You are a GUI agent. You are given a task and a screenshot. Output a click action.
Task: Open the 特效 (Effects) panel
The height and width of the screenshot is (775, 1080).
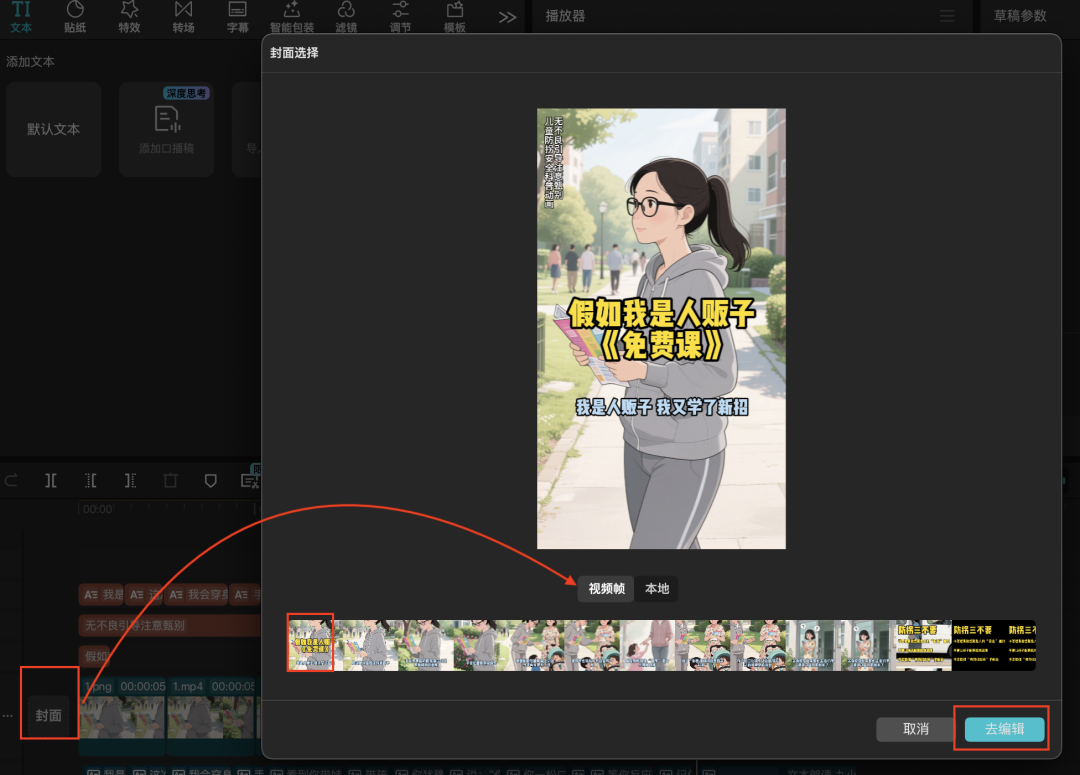[x=129, y=18]
